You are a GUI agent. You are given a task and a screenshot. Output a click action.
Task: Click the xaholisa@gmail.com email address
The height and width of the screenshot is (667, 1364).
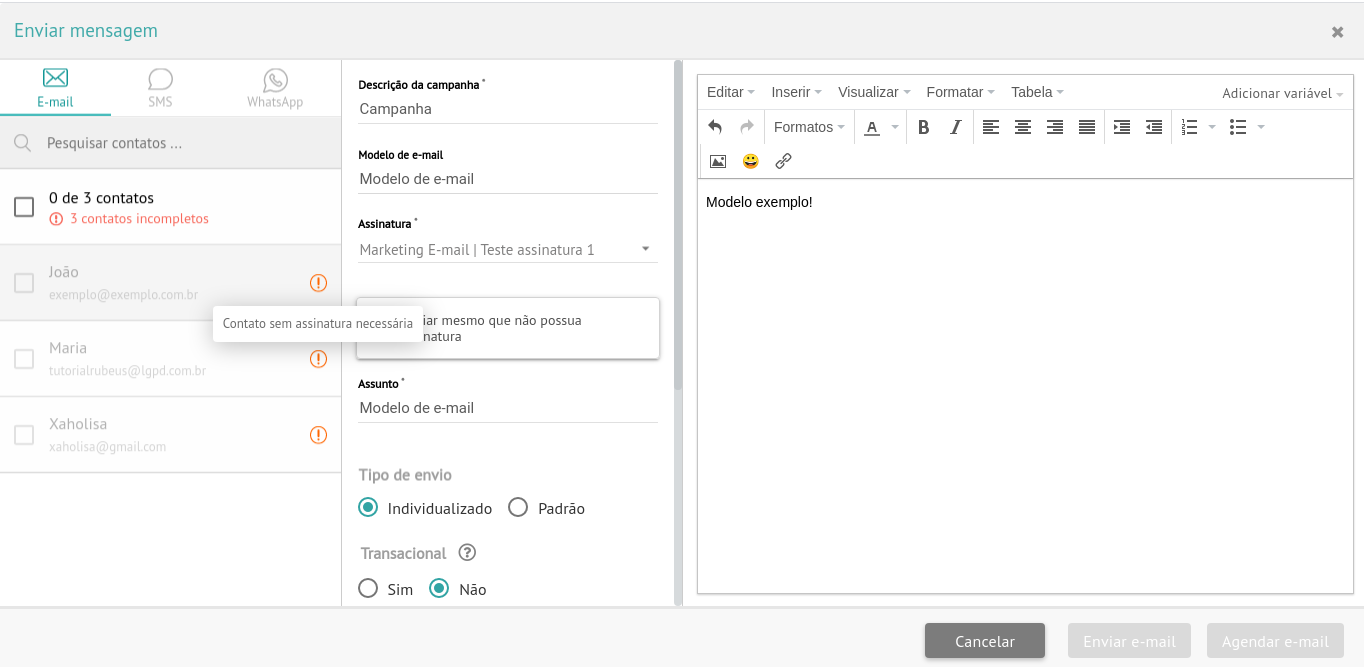coord(107,447)
